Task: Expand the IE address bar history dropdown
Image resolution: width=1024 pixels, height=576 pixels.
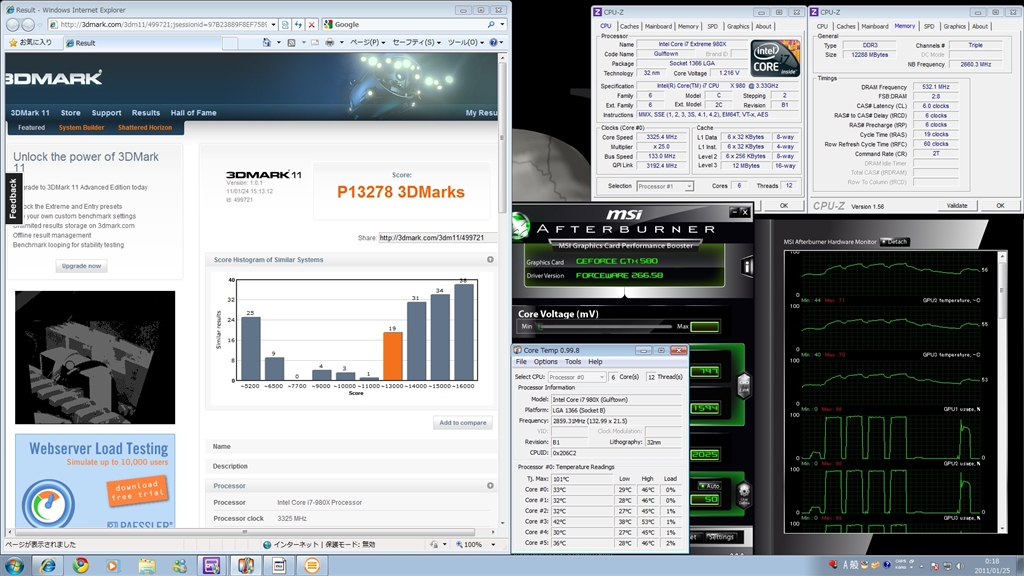Action: 274,24
